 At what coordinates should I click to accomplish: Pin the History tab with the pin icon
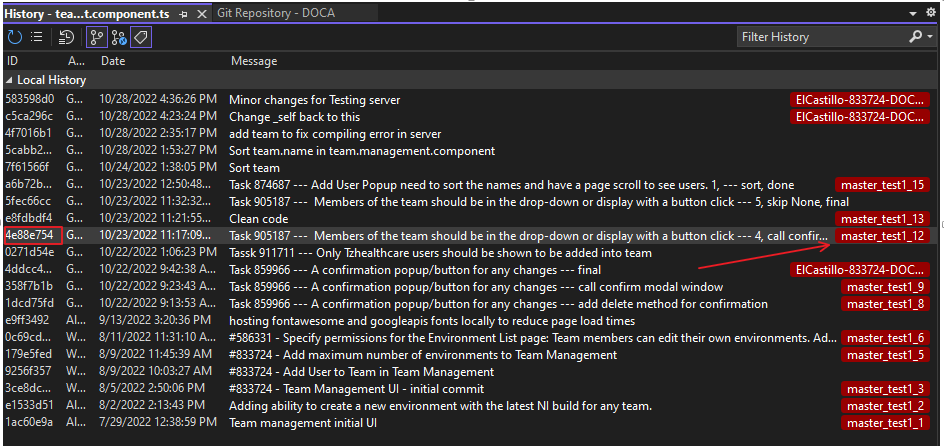point(182,14)
